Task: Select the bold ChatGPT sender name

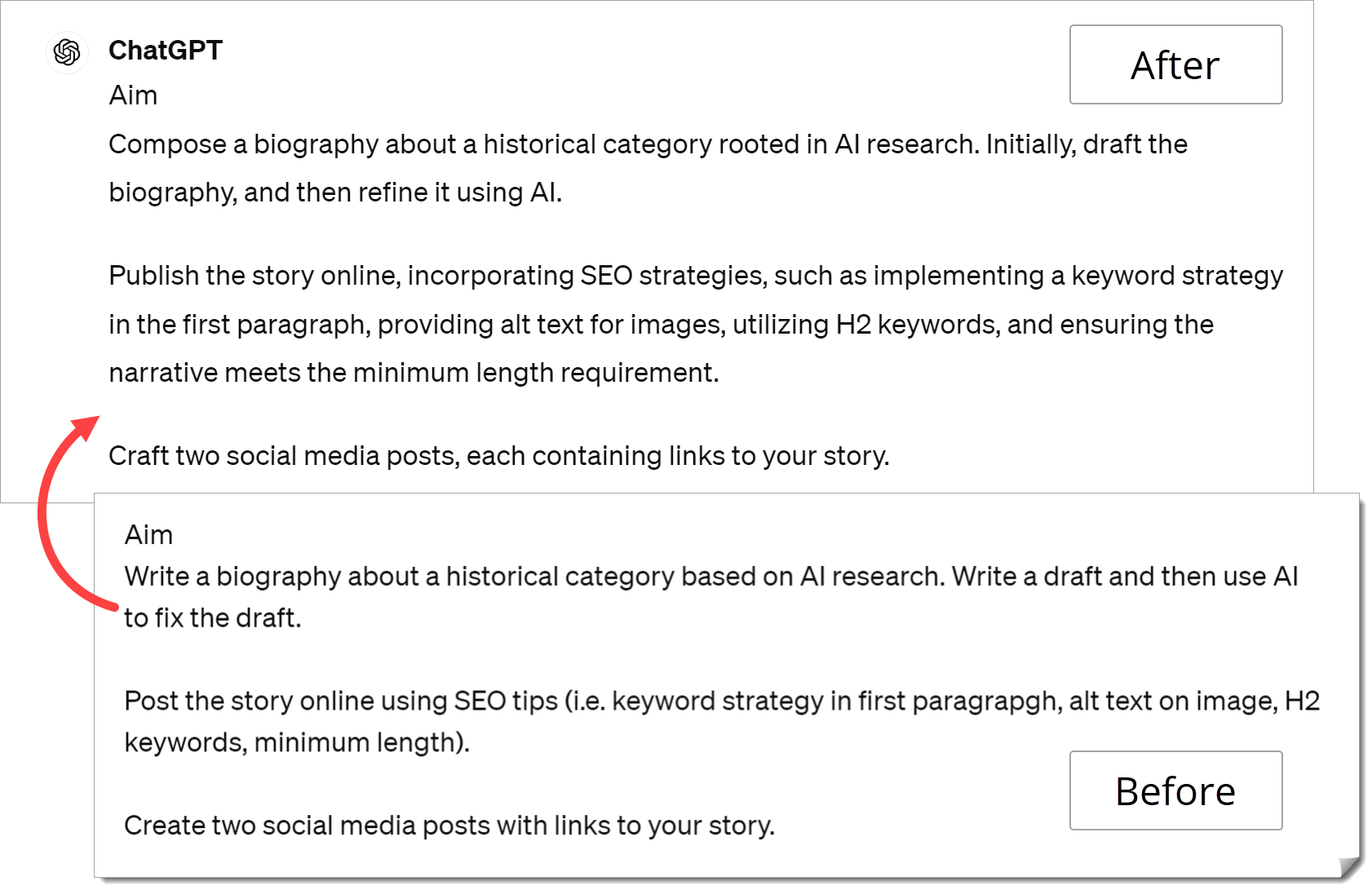Action: 166,51
